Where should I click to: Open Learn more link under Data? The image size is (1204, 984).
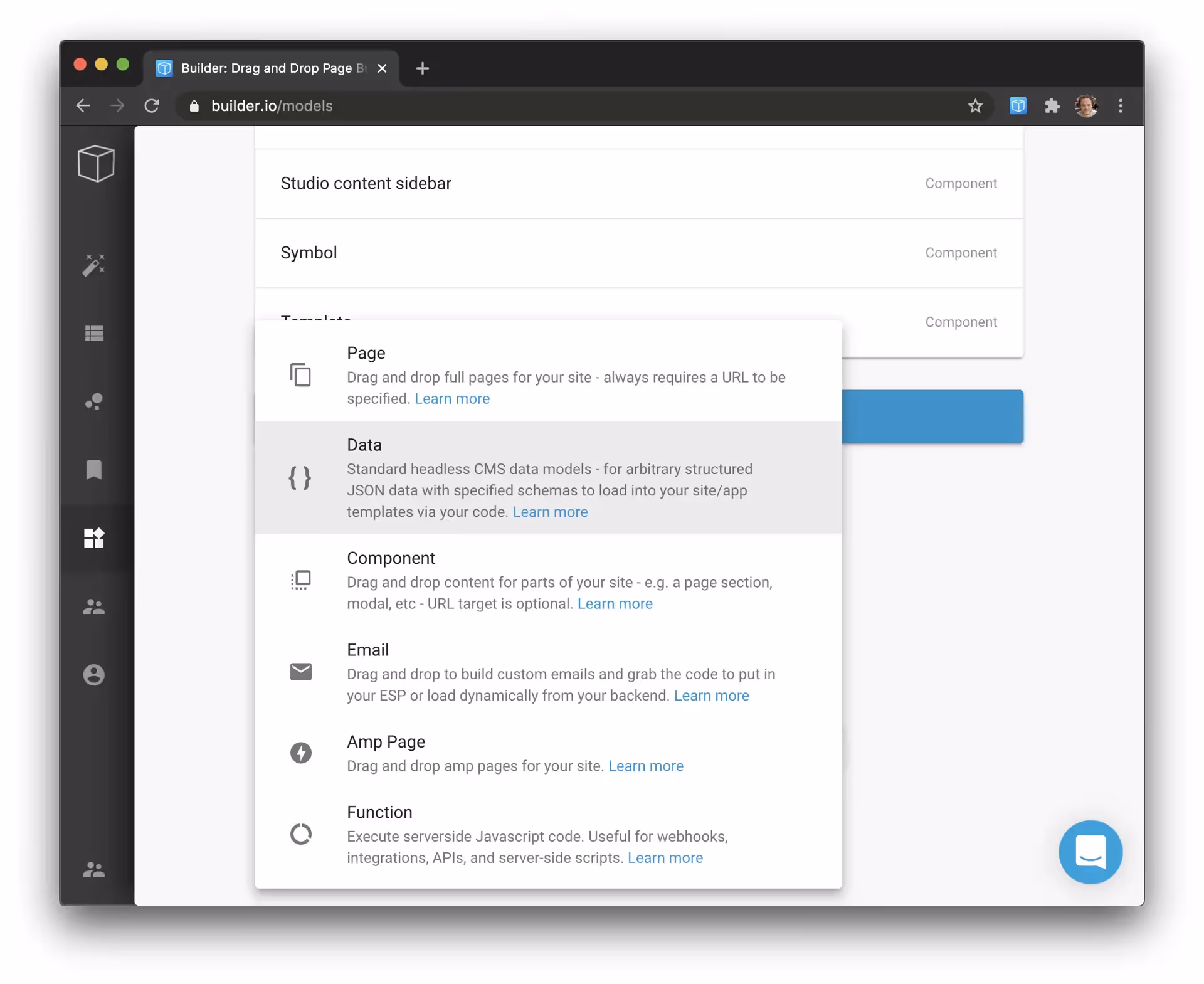click(x=550, y=512)
